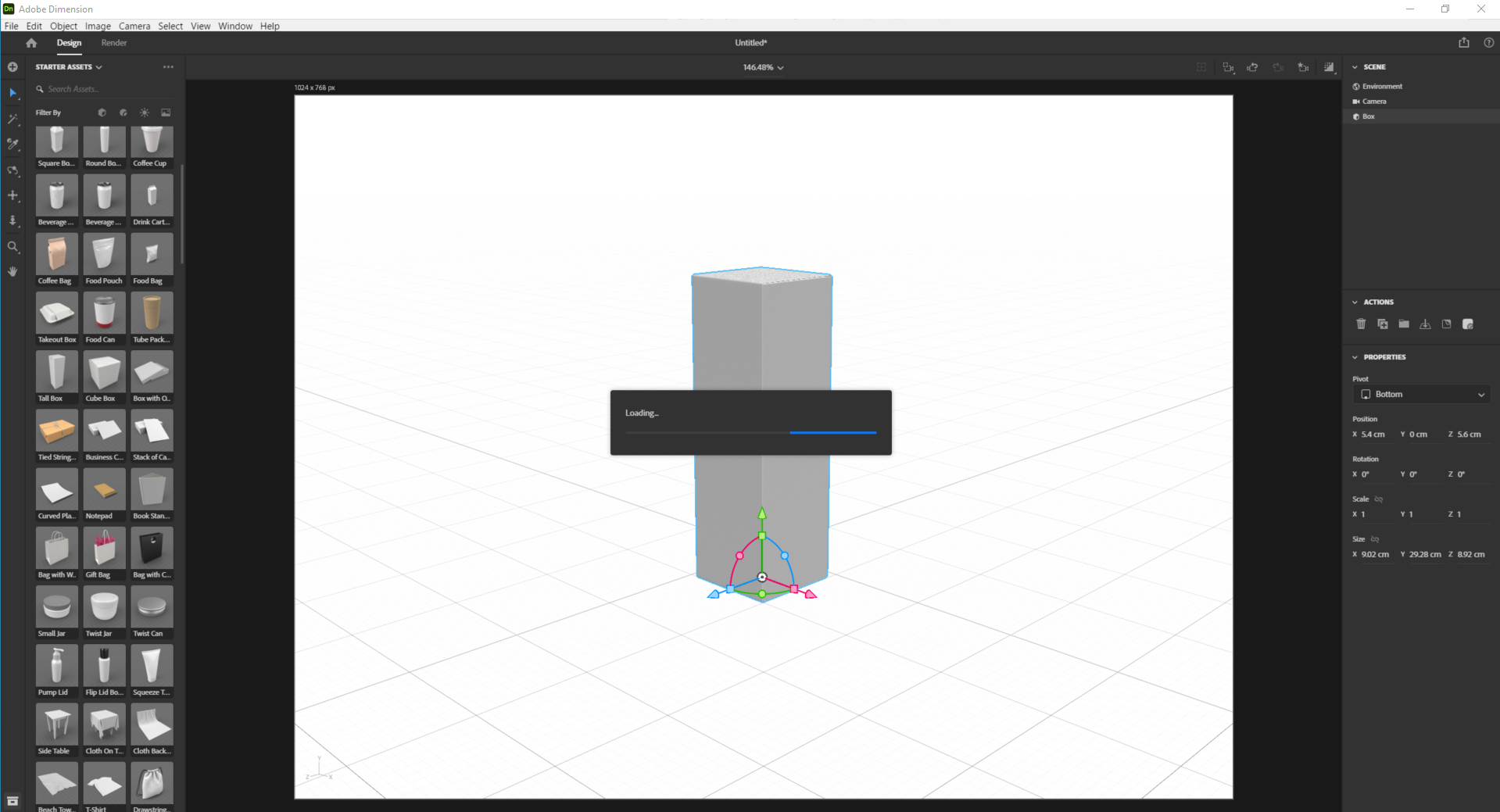Toggle the Scale link constraint
Screen dimensions: 1500x812
(1378, 499)
